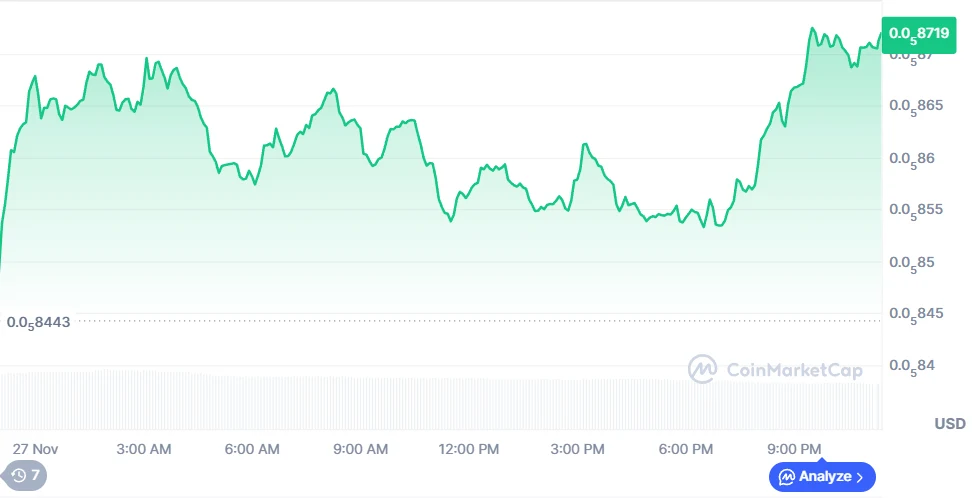The width and height of the screenshot is (979, 498).
Task: Click the 3:00 PM time label
Action: pyautogui.click(x=578, y=449)
